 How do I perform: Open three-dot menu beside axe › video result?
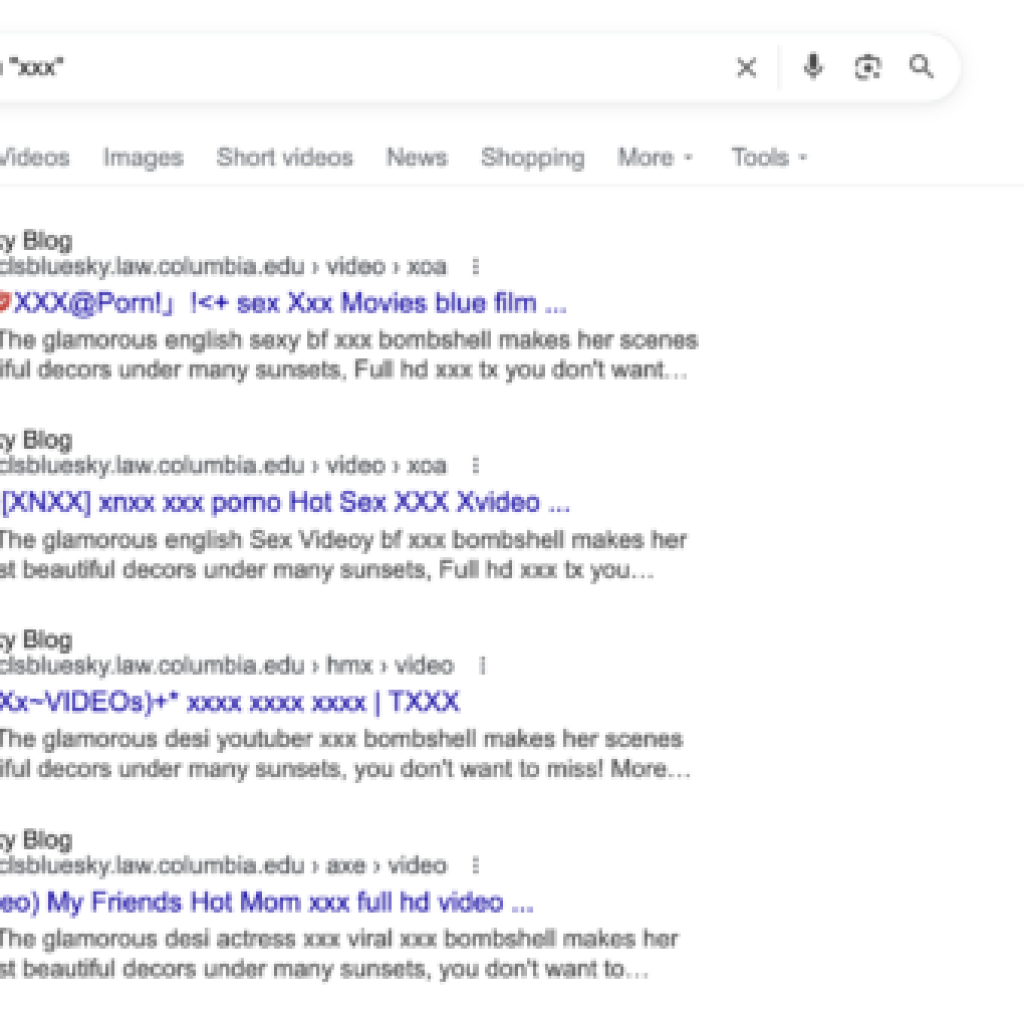tap(475, 866)
